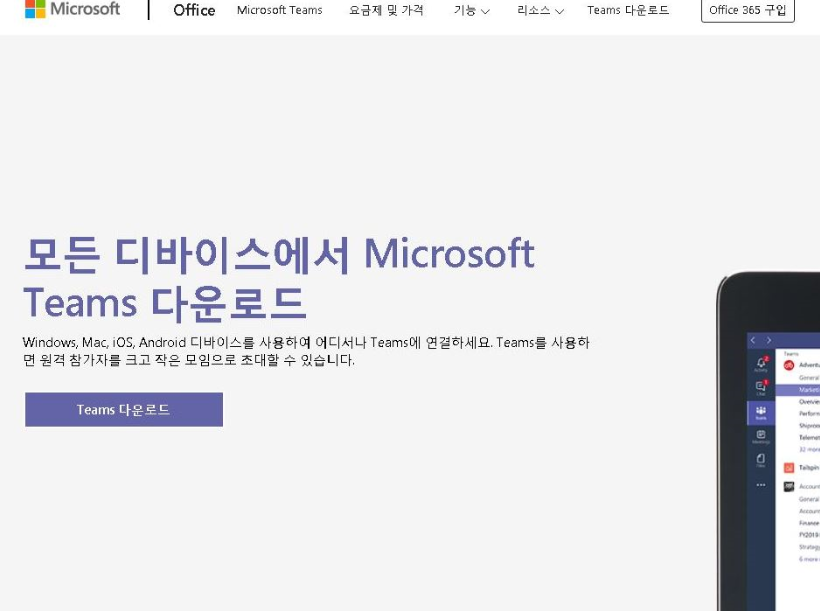Click the orange Tailspin team avatar in tablet
This screenshot has height=611, width=820.
pos(789,468)
